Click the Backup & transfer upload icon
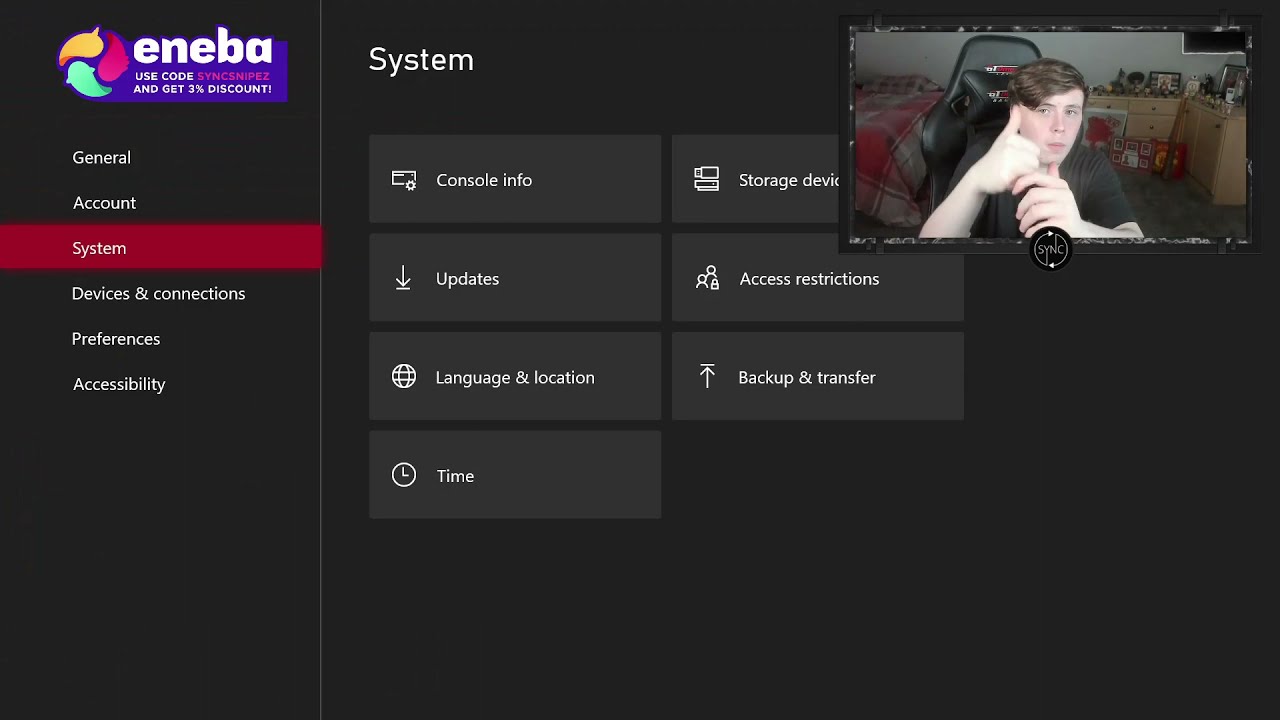Viewport: 1280px width, 720px height. pyautogui.click(x=707, y=376)
